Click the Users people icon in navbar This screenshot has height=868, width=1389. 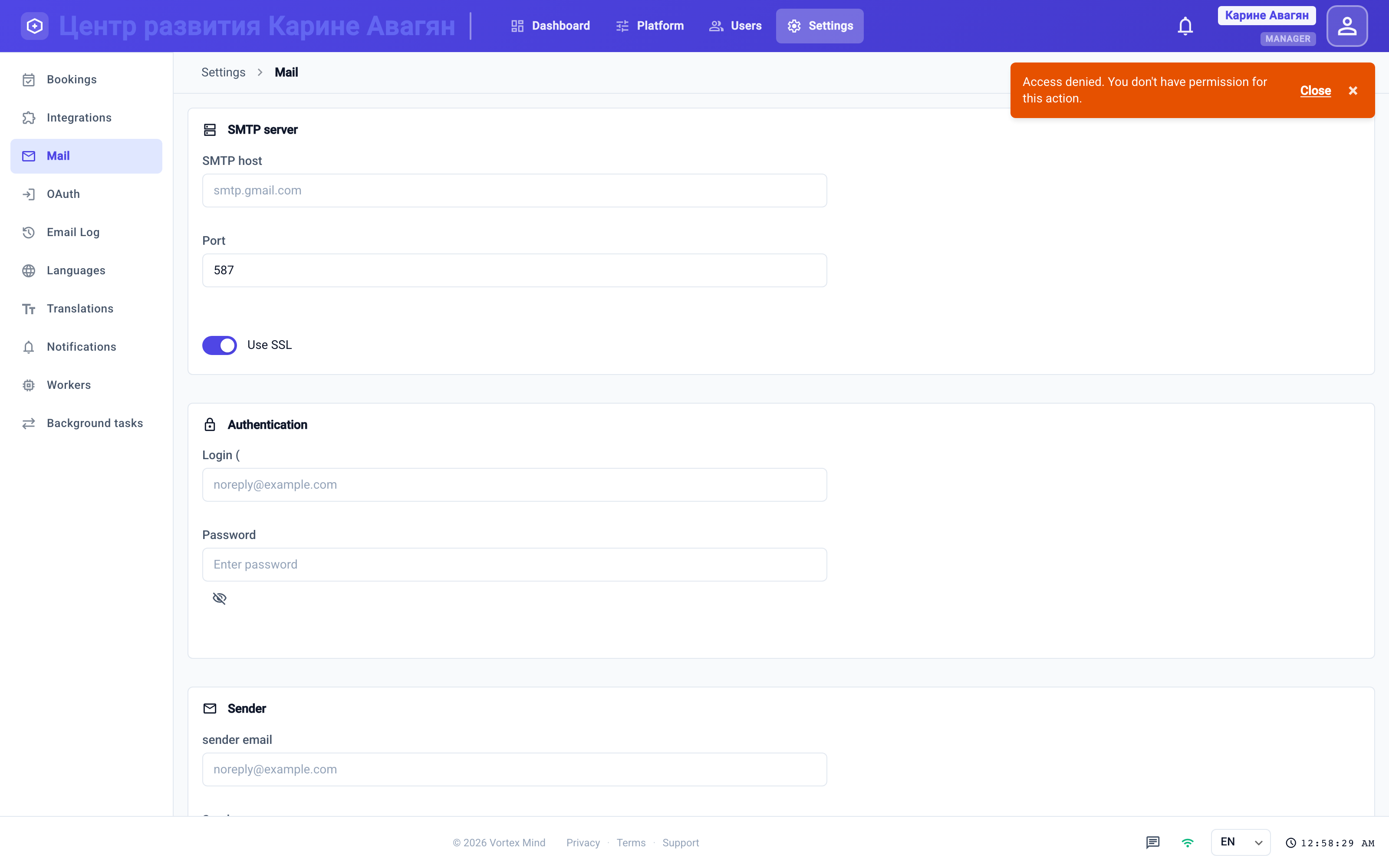coord(716,26)
